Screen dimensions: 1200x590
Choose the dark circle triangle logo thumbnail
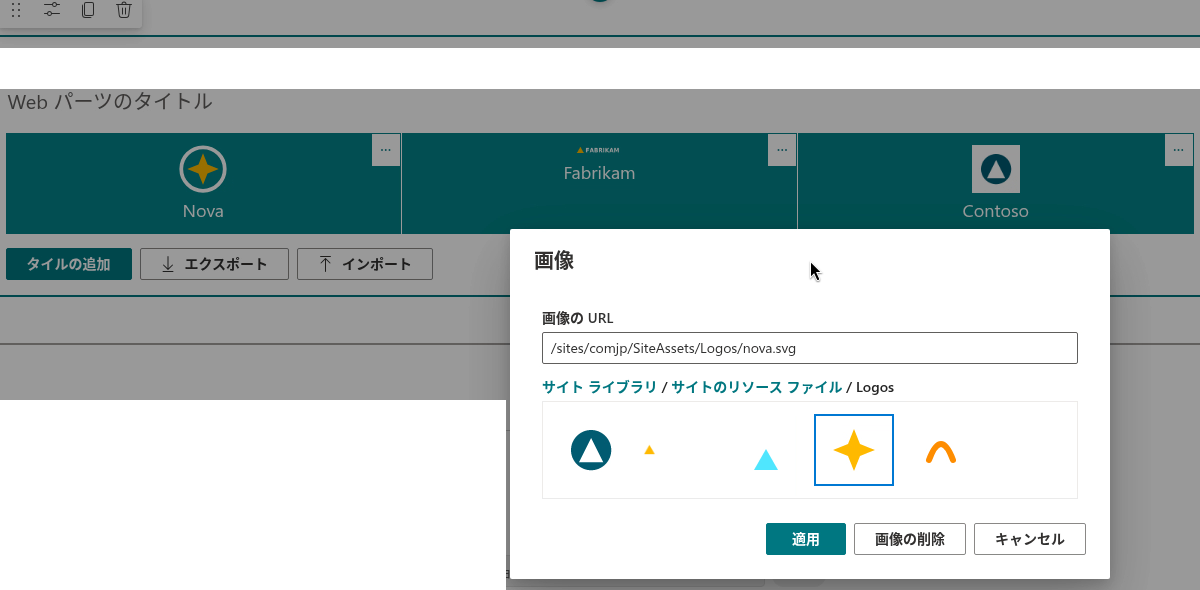pyautogui.click(x=591, y=450)
